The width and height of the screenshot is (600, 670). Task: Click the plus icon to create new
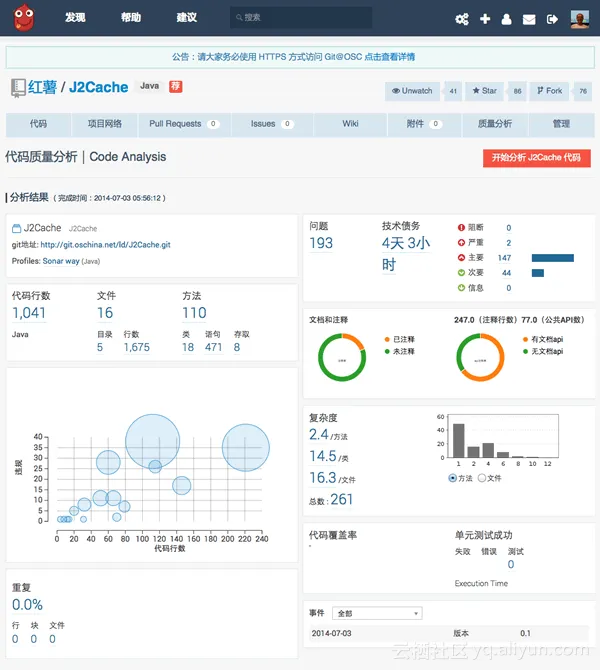coord(485,19)
